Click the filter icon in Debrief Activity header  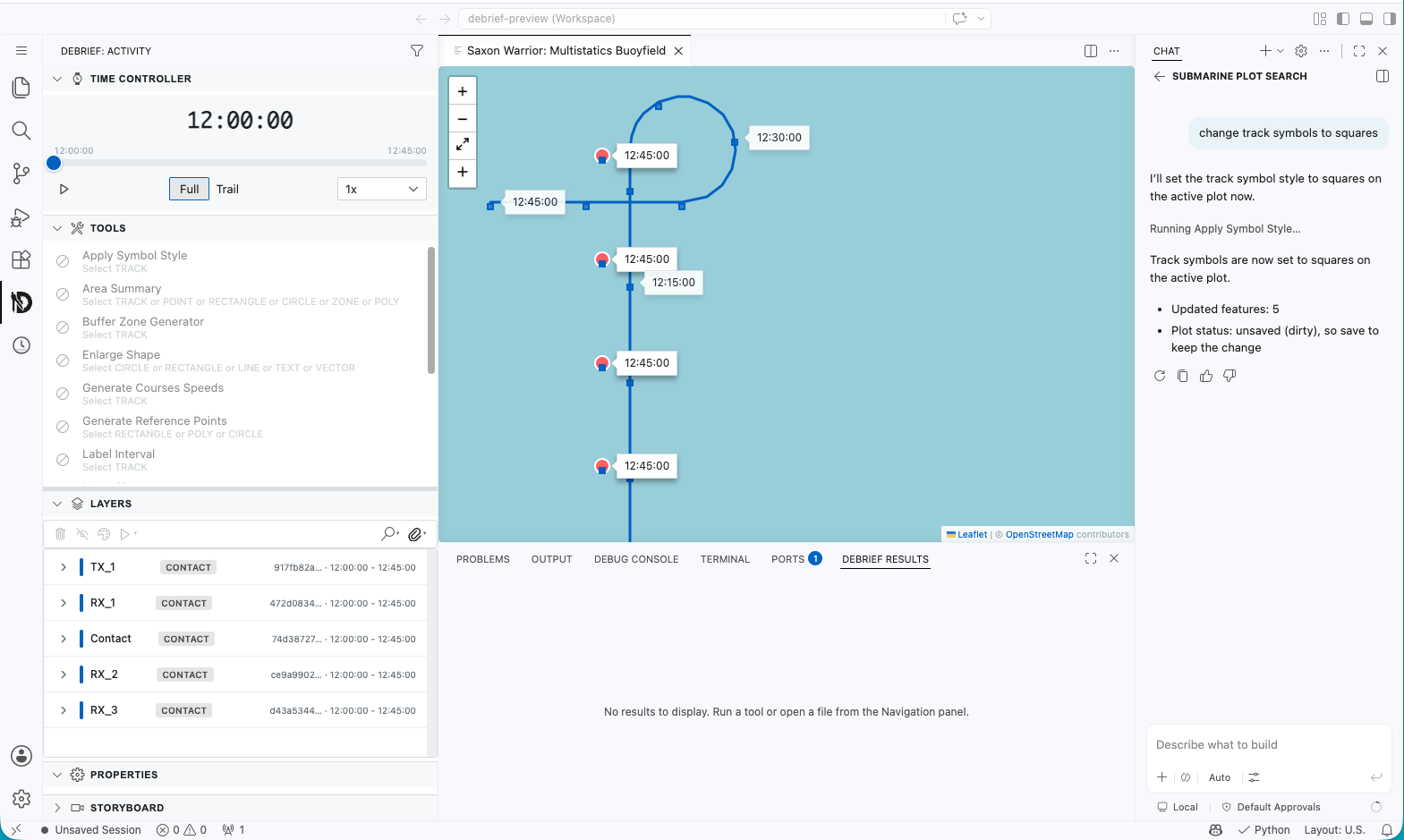(x=417, y=51)
